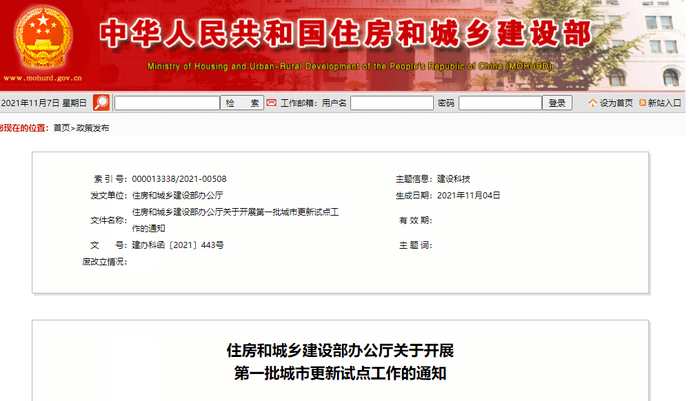Click the 废改立情况 label
The image size is (700, 401).
click(105, 262)
